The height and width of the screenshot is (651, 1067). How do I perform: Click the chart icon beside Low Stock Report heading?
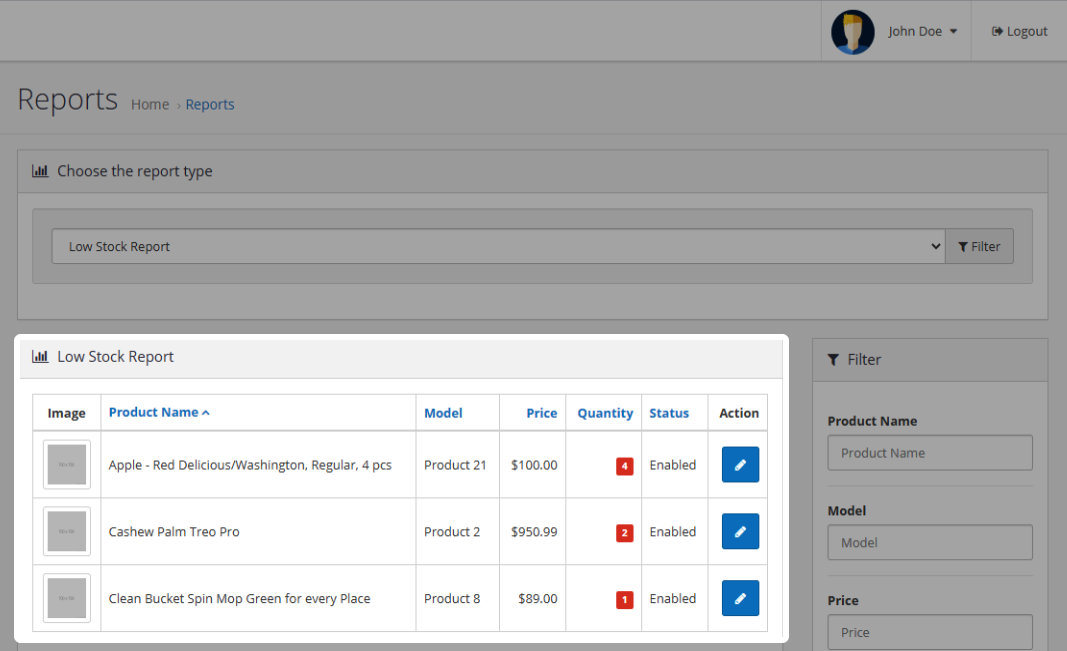40,357
